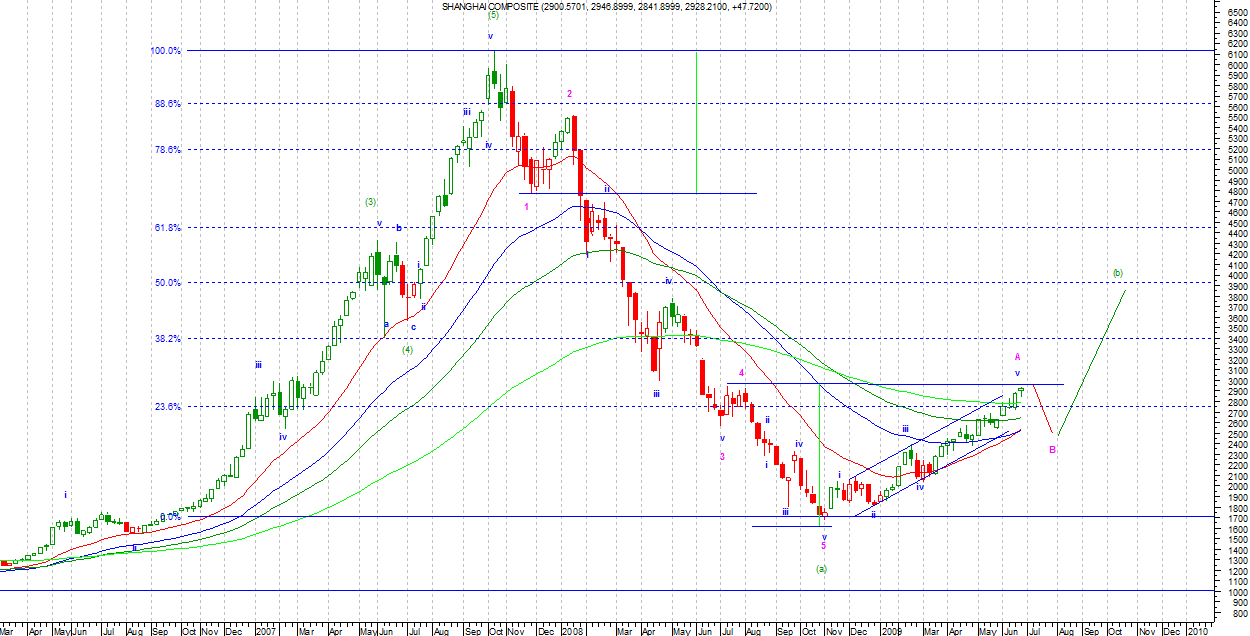The width and height of the screenshot is (1250, 636).
Task: Click the 6500 price axis label
Action: [x=1230, y=12]
